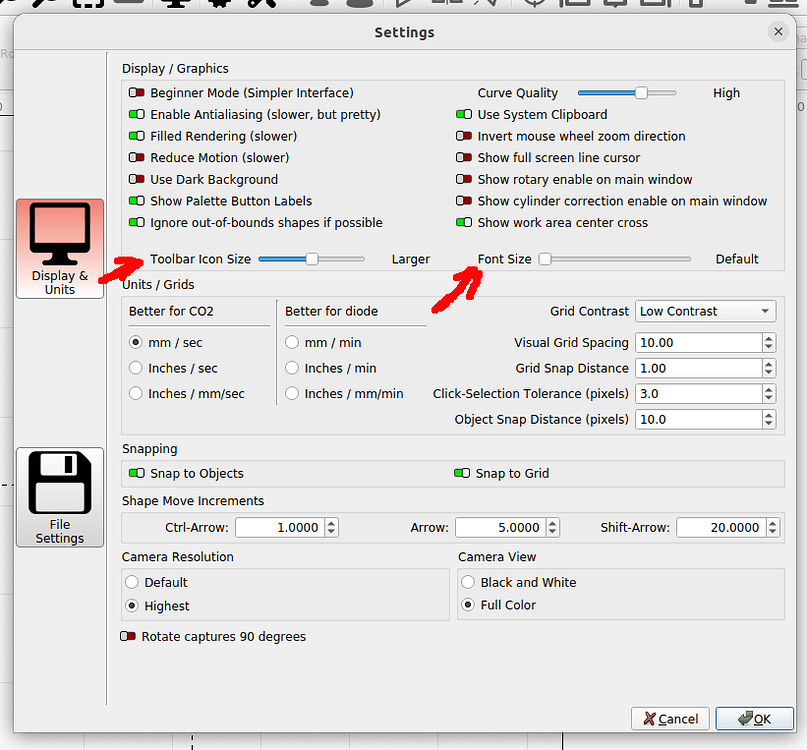Open the Grid Contrast dropdown
Image resolution: width=807 pixels, height=750 pixels.
(705, 311)
